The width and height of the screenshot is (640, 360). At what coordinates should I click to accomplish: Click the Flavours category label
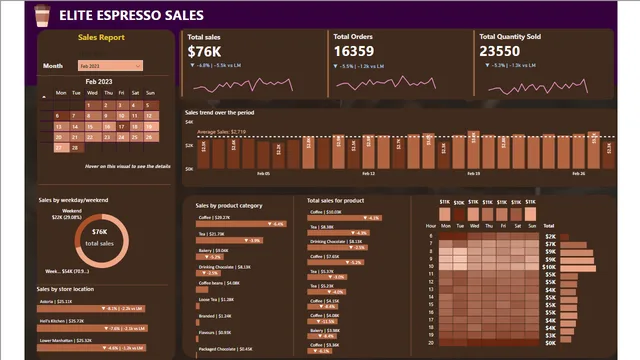(x=215, y=332)
